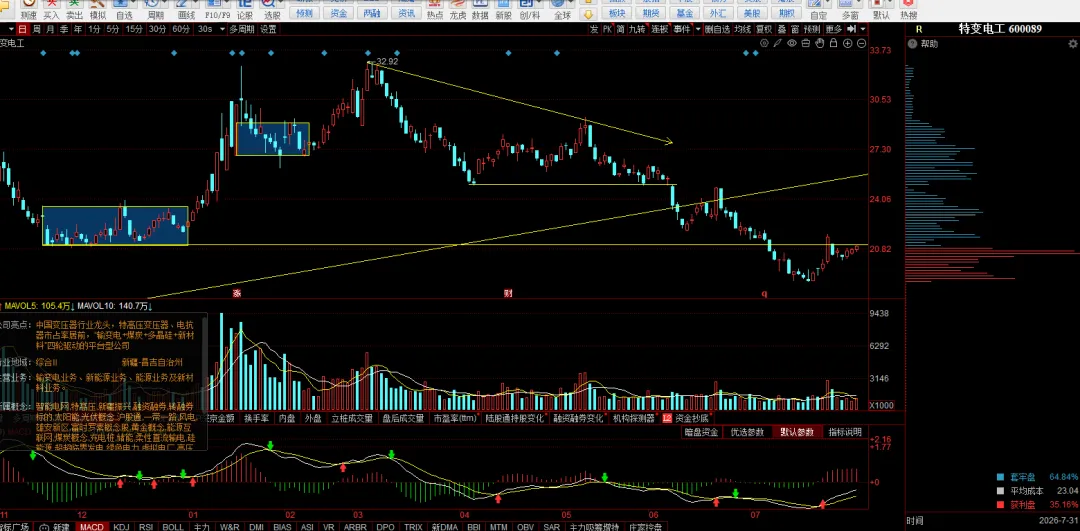Open the 龙虎 ranking icon
This screenshot has height=531, width=1080.
pos(457,9)
